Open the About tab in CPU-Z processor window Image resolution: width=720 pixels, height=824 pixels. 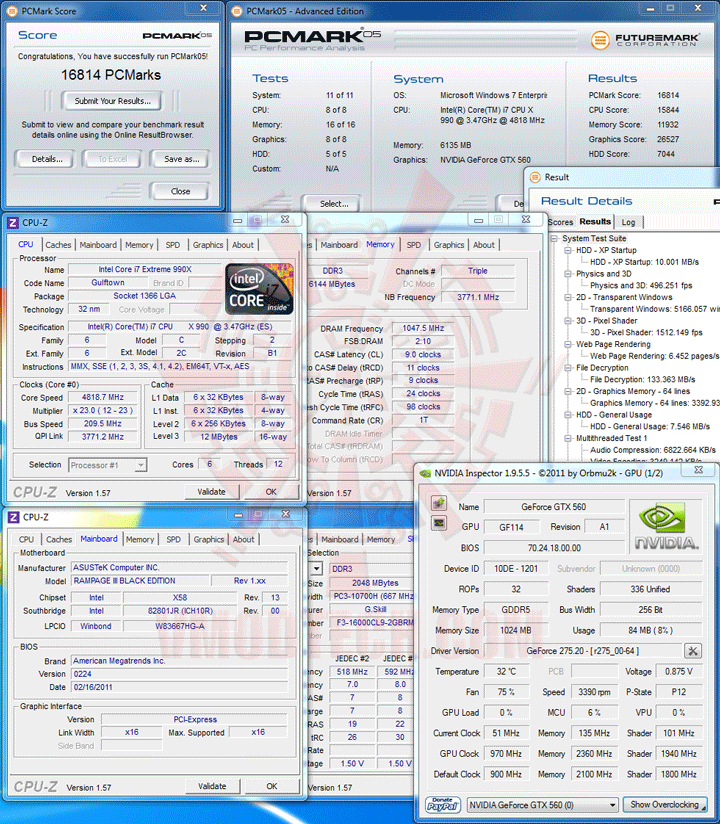coord(243,245)
